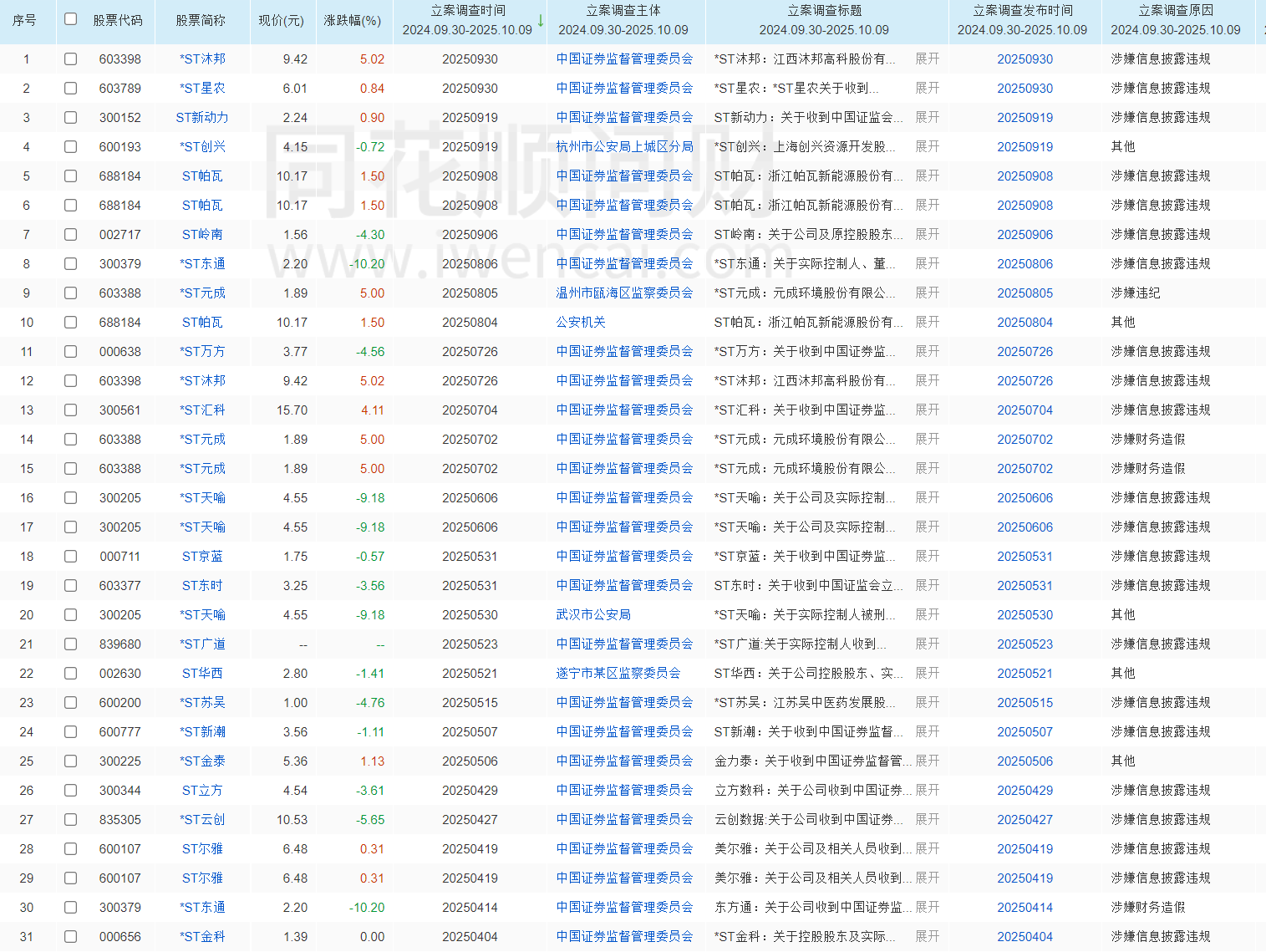Open stock link *ST金泰
1266x952 pixels.
click(202, 761)
